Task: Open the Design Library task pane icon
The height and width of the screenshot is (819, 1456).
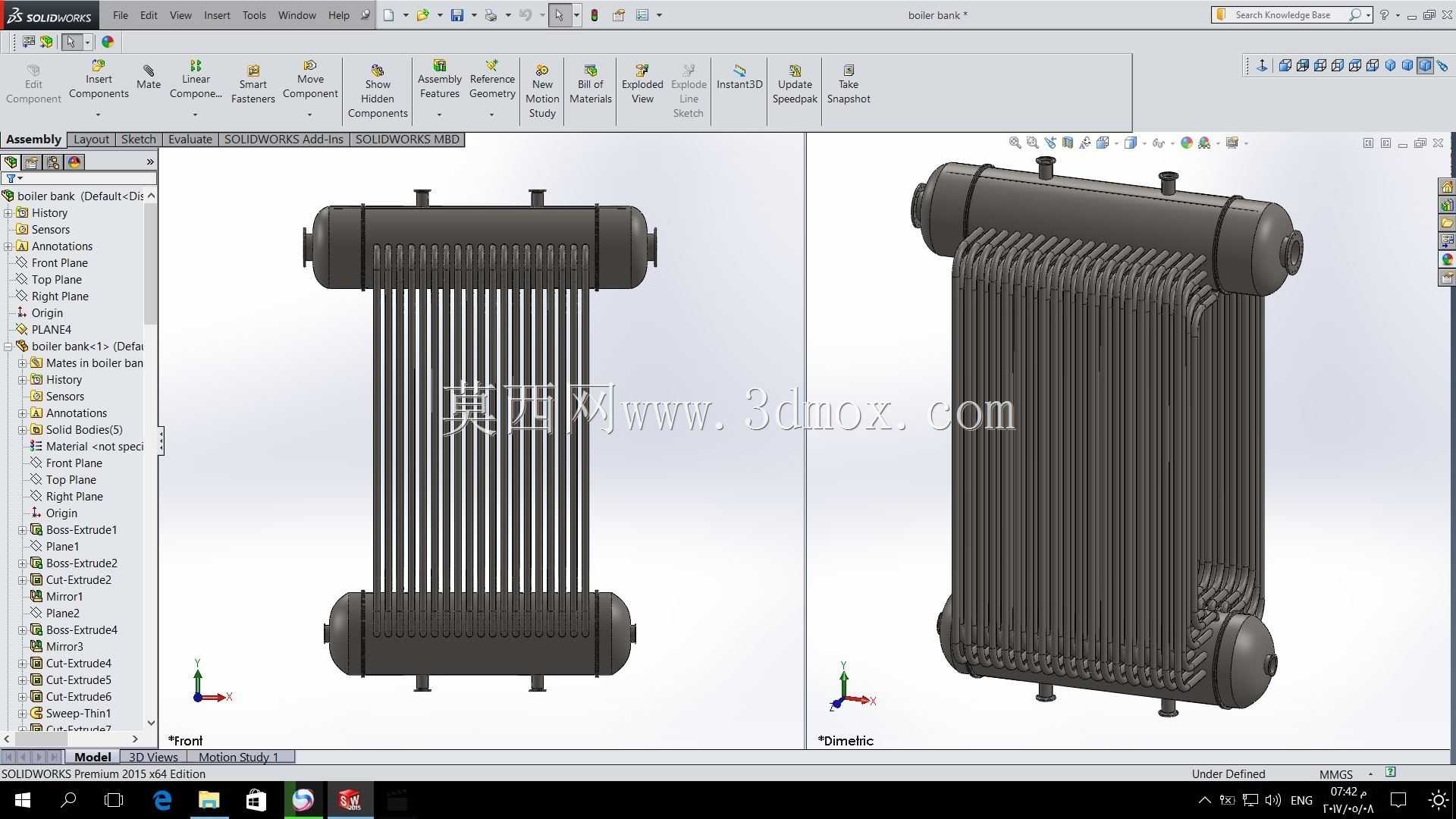Action: [1447, 205]
